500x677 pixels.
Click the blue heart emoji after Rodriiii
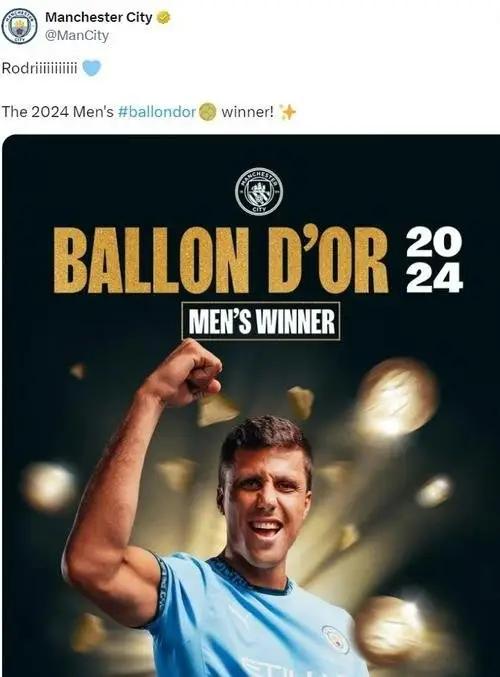92,68
